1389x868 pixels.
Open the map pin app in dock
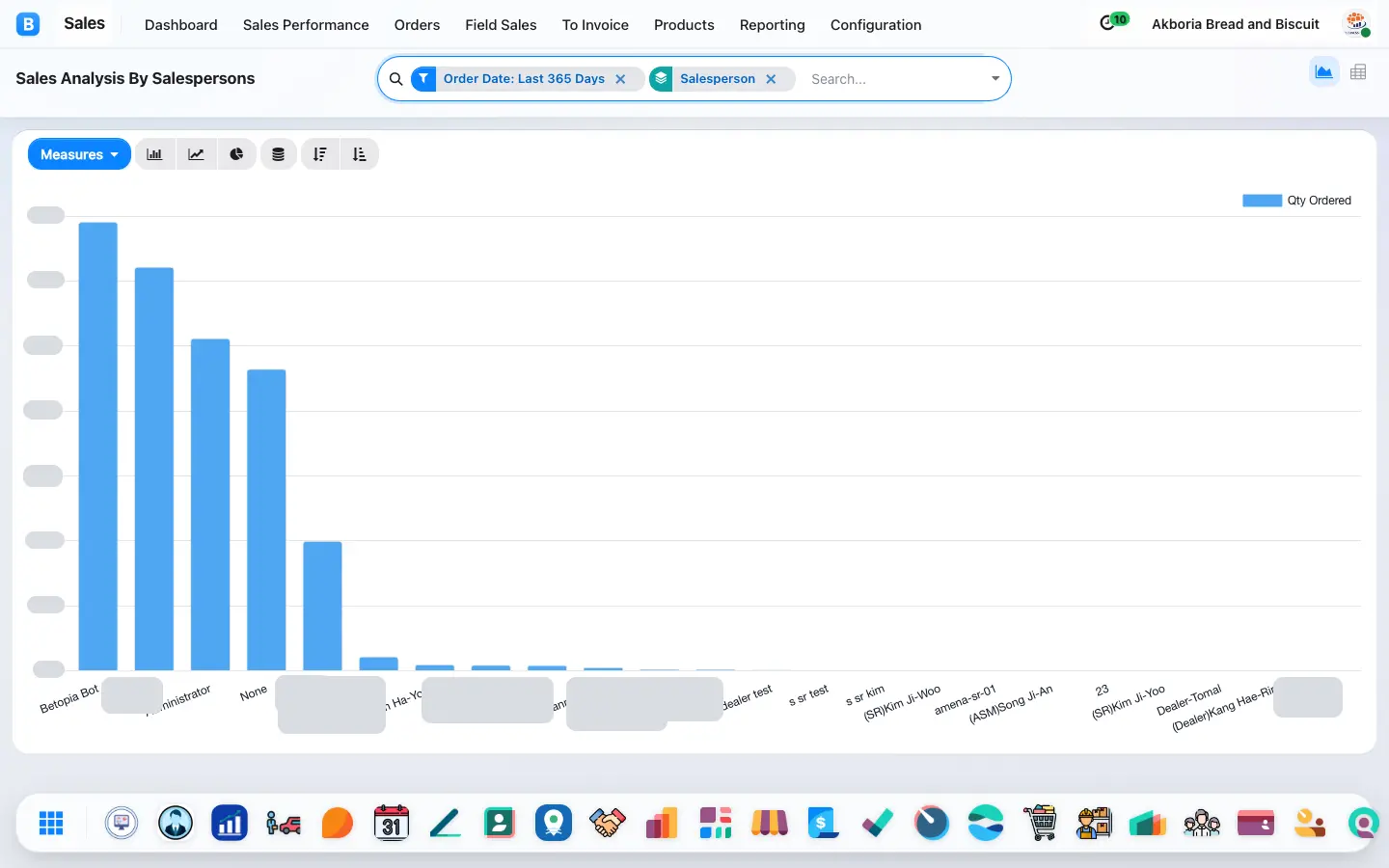pos(554,823)
